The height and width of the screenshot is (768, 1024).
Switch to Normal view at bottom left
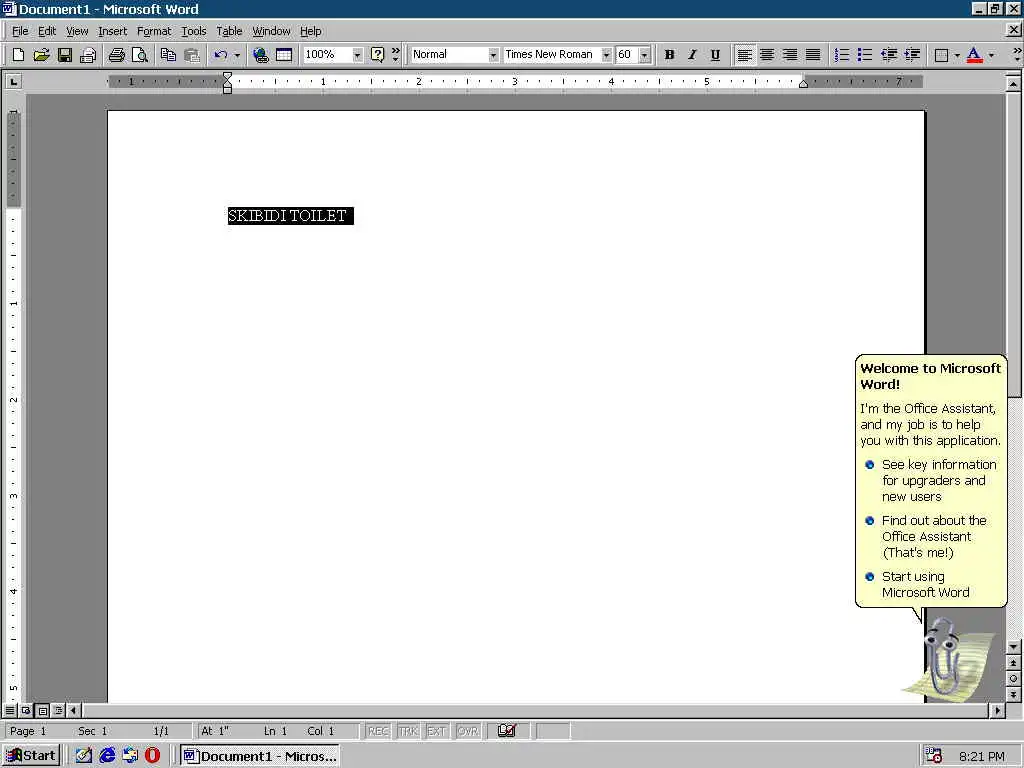pos(10,710)
